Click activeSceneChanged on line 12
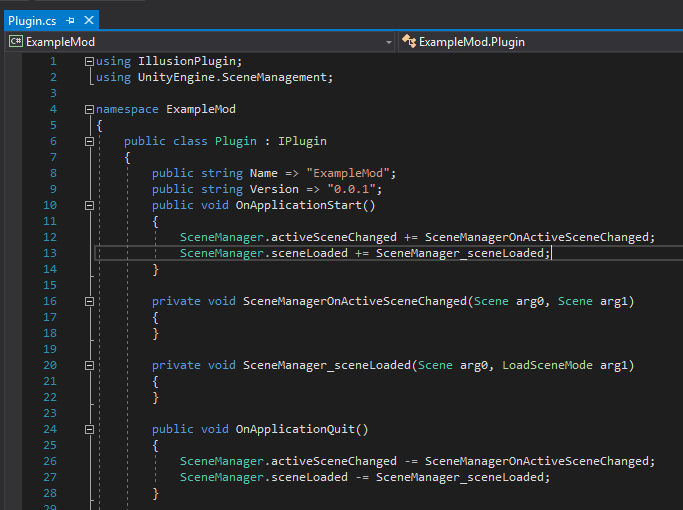 334,237
